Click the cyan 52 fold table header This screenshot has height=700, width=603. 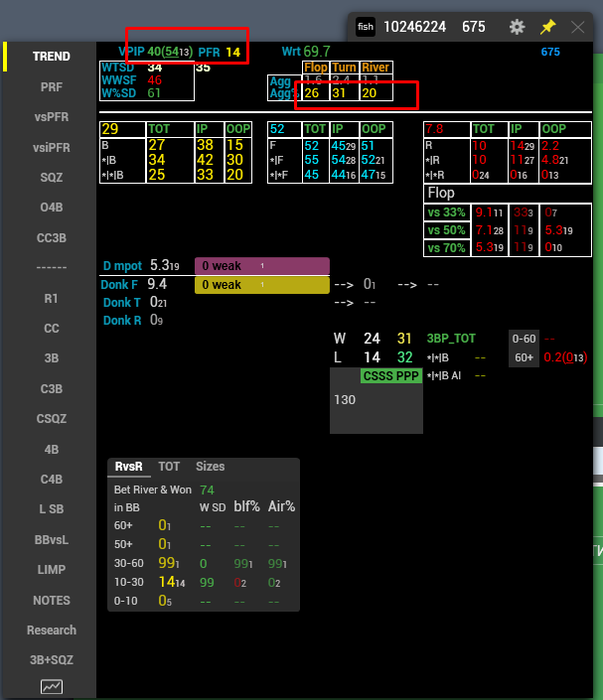coord(277,129)
